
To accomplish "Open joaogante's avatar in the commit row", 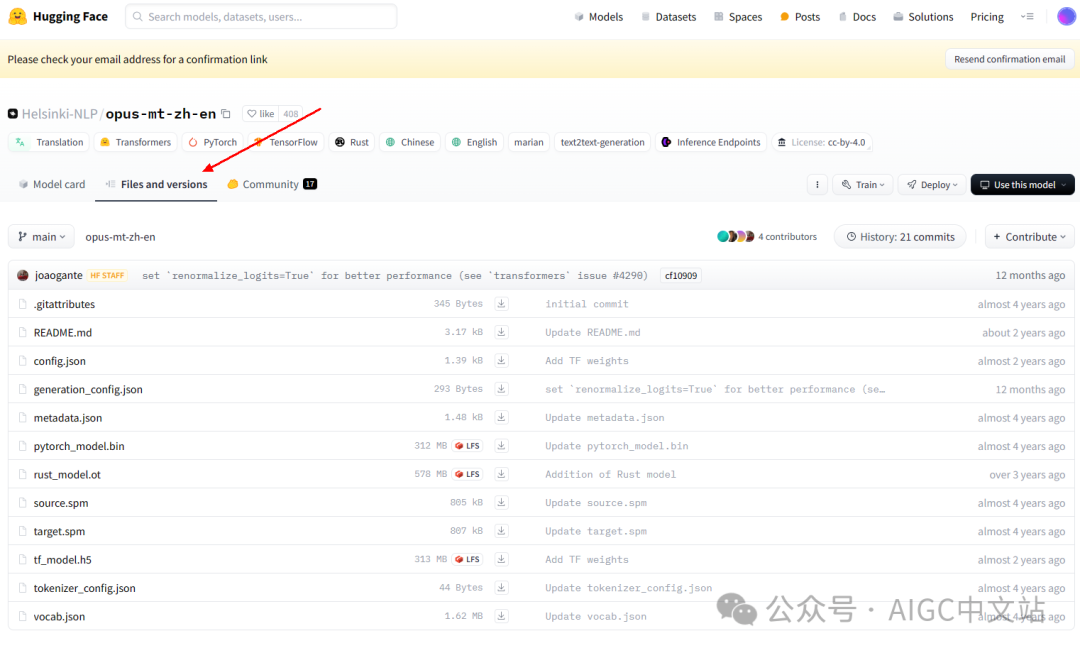I will (x=23, y=276).
